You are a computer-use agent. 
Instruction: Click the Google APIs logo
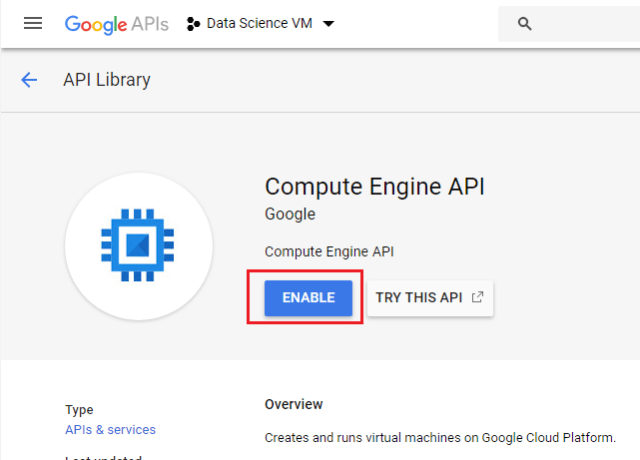(x=116, y=23)
